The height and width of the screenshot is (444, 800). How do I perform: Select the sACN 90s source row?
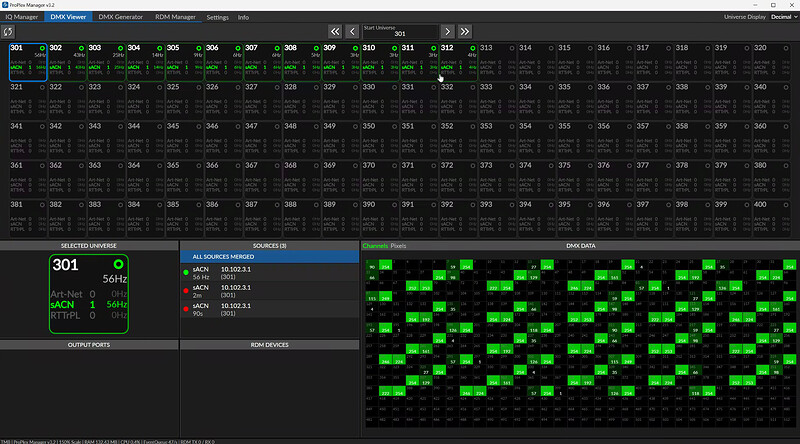270,309
